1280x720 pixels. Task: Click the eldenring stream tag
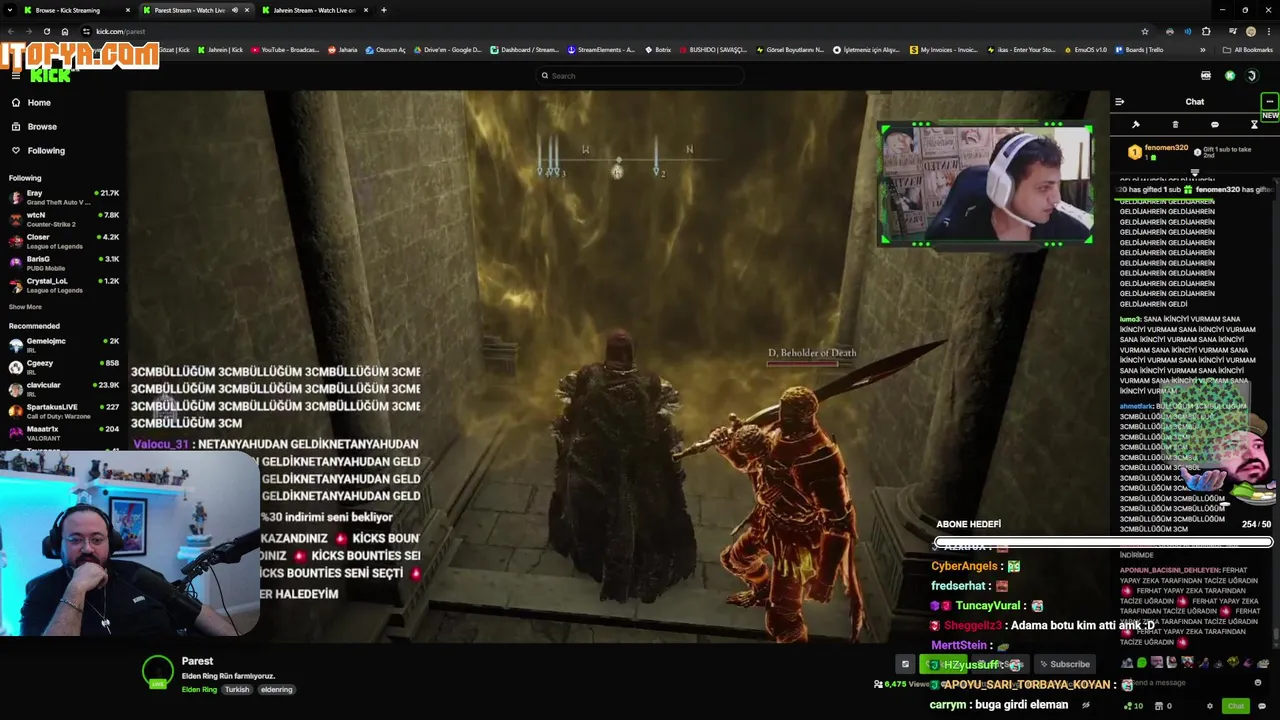[277, 690]
